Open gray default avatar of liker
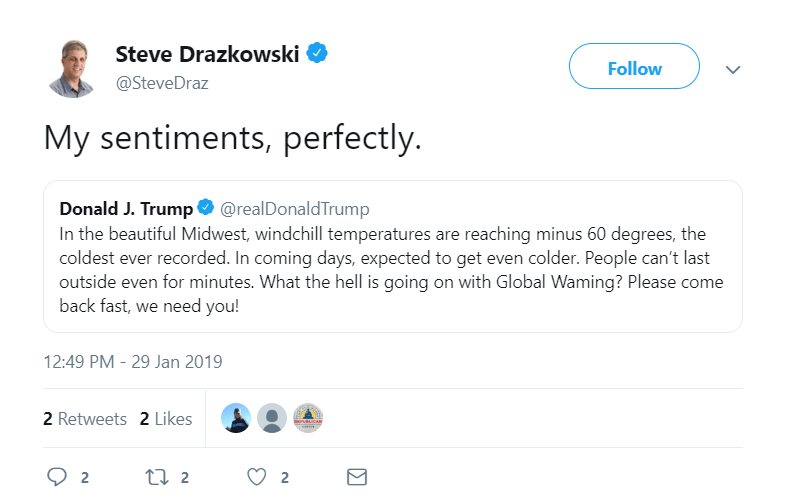 [x=272, y=418]
